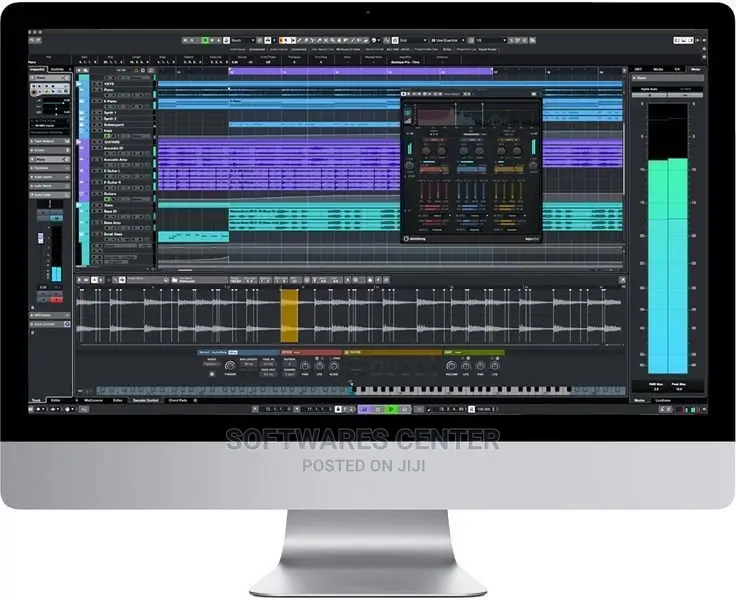This screenshot has width=736, height=600.
Task: Mute the KEYS folder track
Action: point(94,84)
